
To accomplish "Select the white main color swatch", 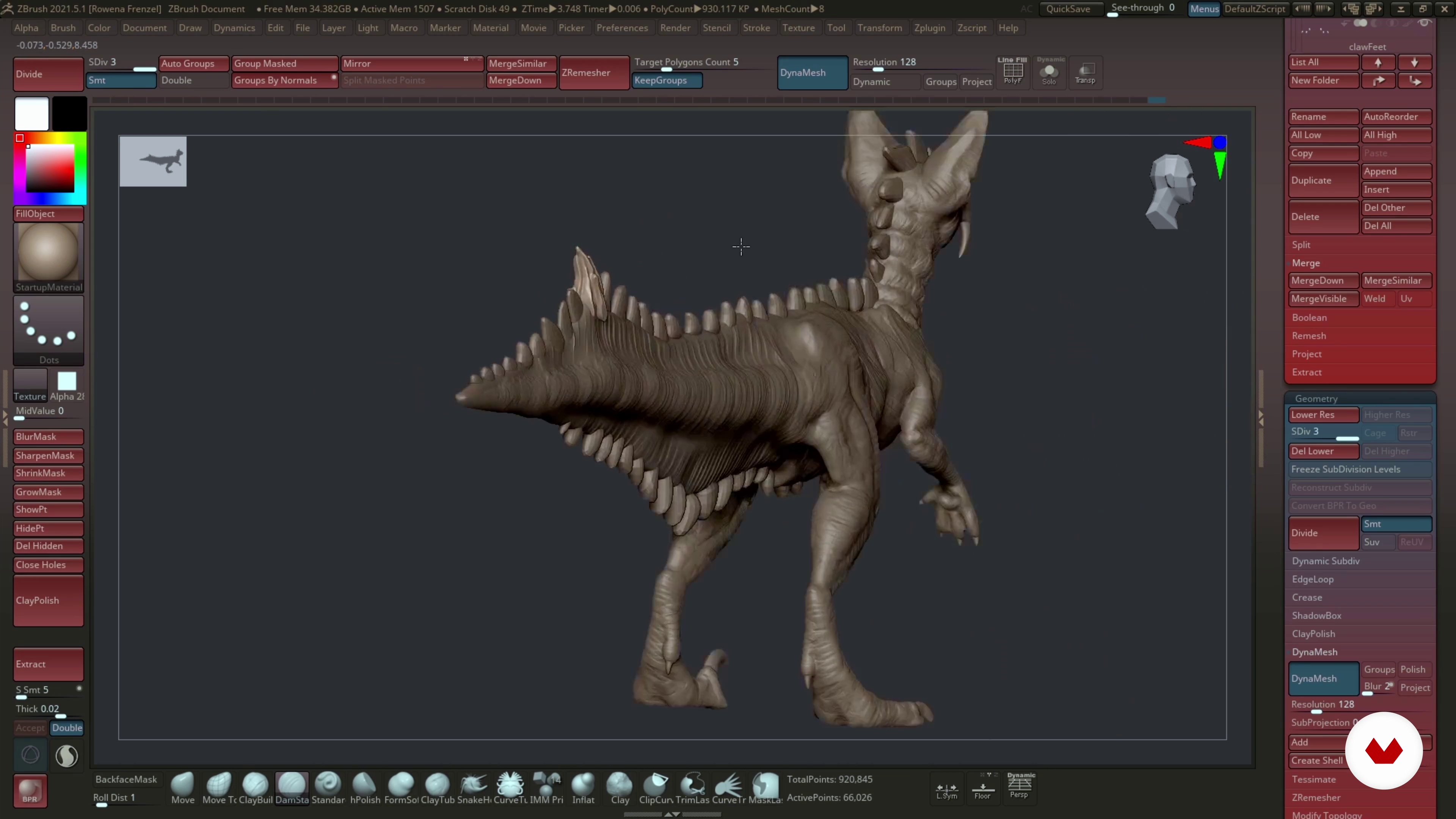I will tap(31, 114).
